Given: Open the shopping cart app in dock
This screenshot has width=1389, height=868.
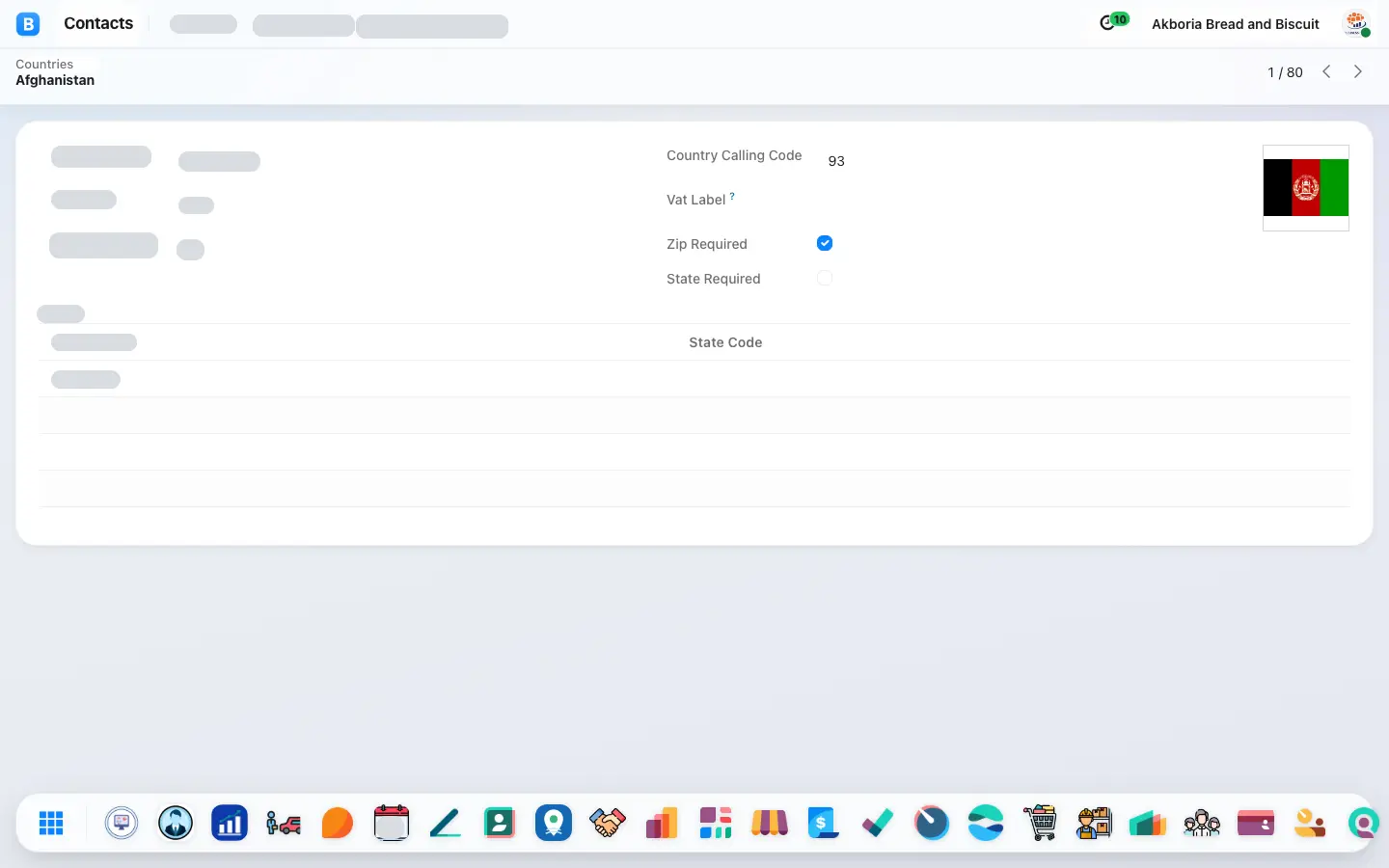Looking at the screenshot, I should [1040, 823].
